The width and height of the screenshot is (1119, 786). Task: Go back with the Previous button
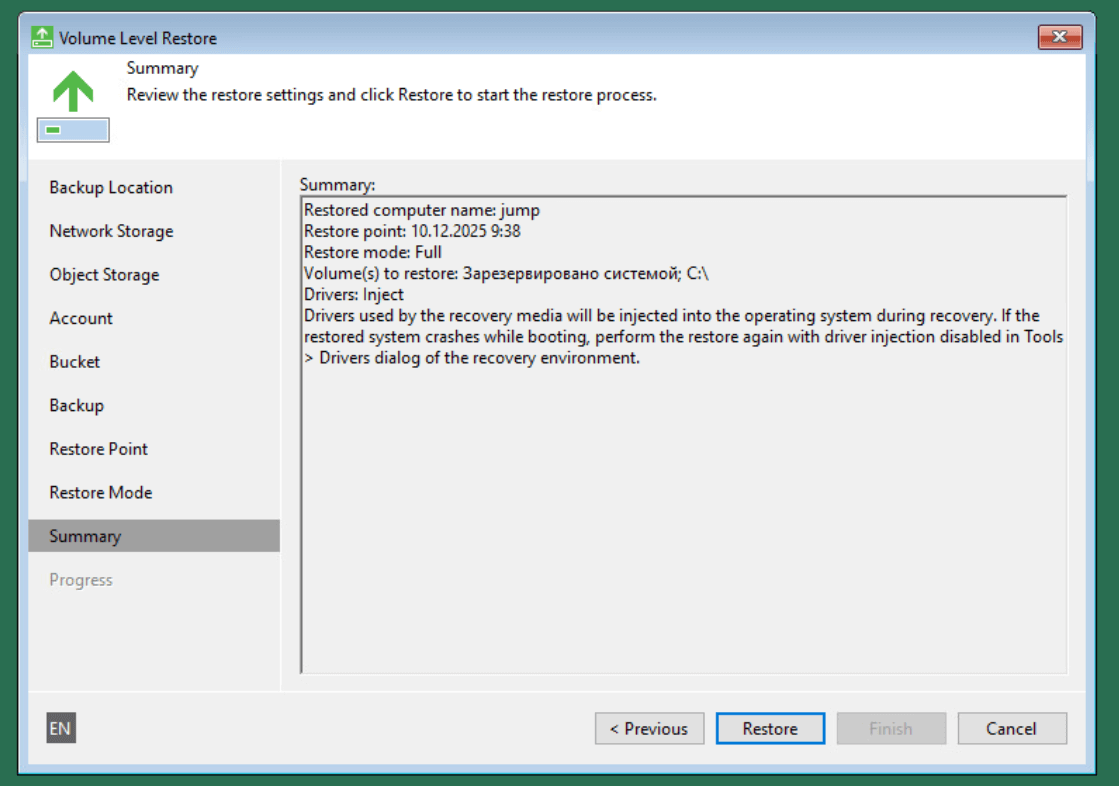(x=649, y=728)
